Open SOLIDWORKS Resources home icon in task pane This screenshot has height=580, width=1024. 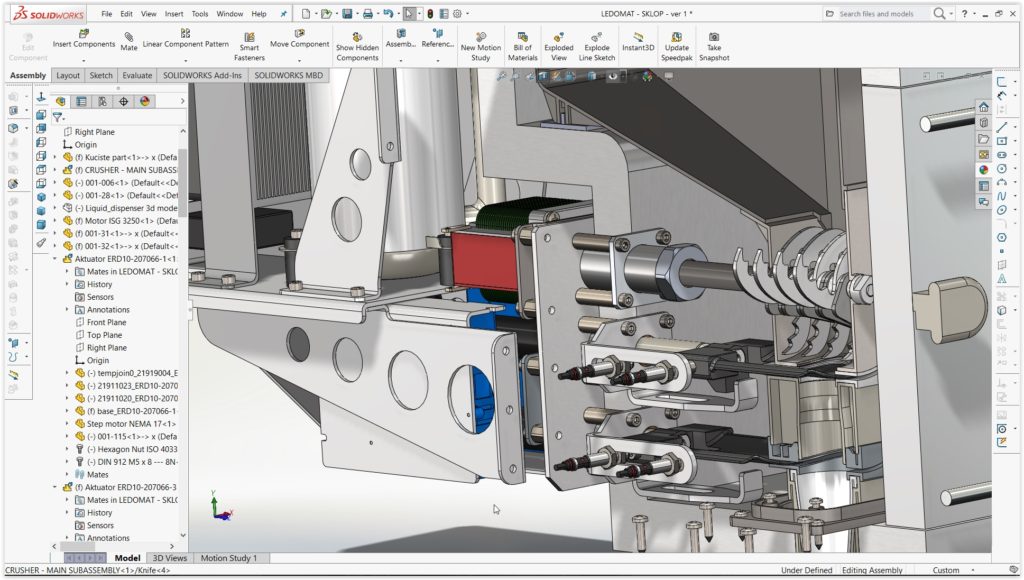point(984,107)
